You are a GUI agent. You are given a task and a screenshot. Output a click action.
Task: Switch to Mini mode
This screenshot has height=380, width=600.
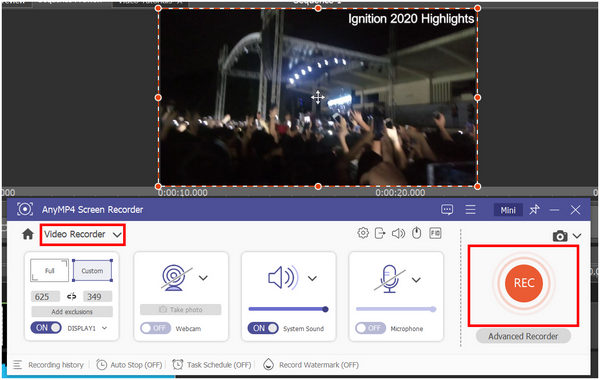508,210
